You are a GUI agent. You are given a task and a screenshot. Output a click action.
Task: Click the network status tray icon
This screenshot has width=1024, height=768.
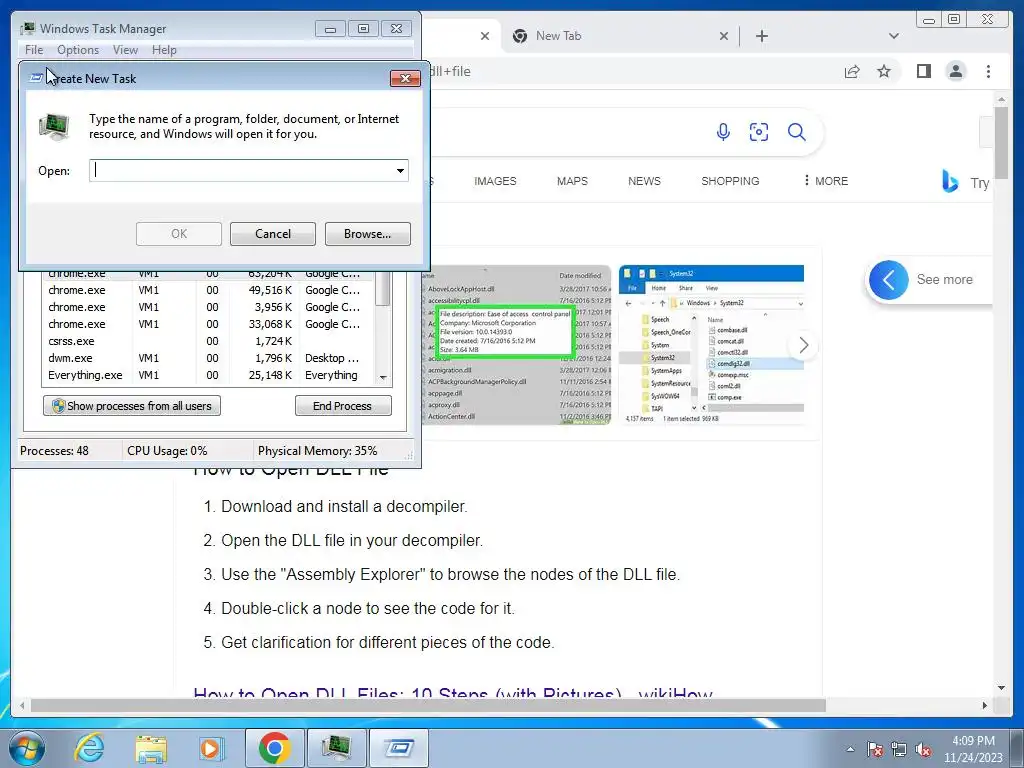pyautogui.click(x=899, y=749)
